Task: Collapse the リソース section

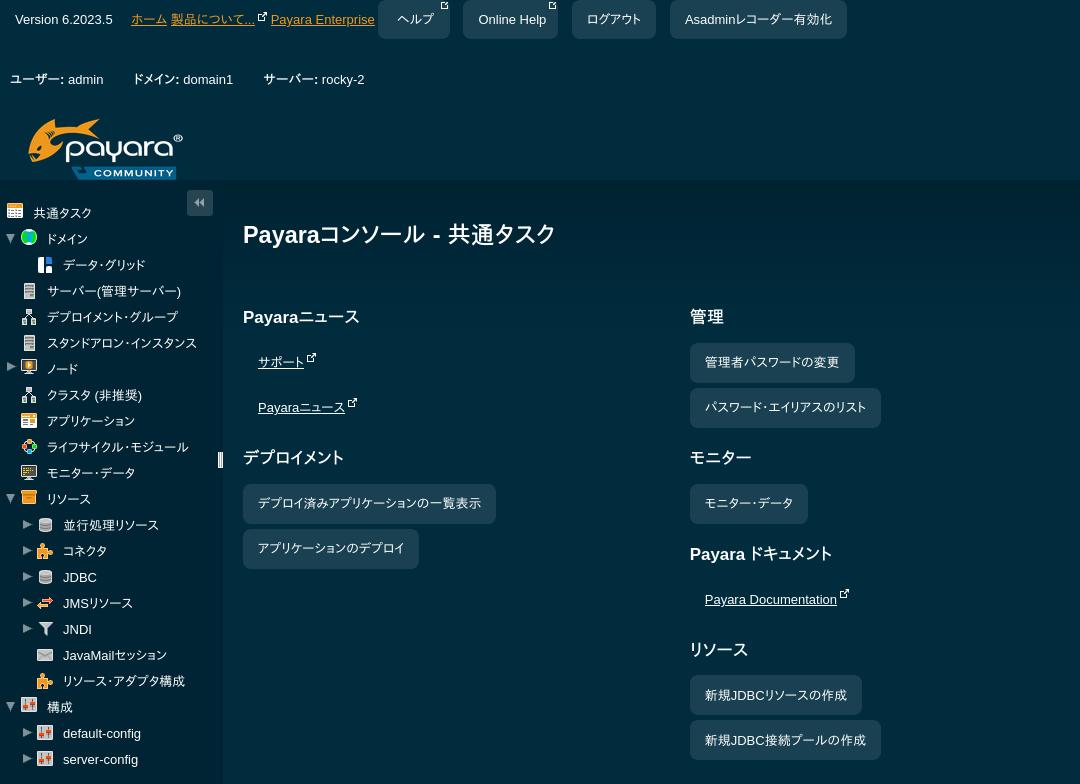Action: 10,498
